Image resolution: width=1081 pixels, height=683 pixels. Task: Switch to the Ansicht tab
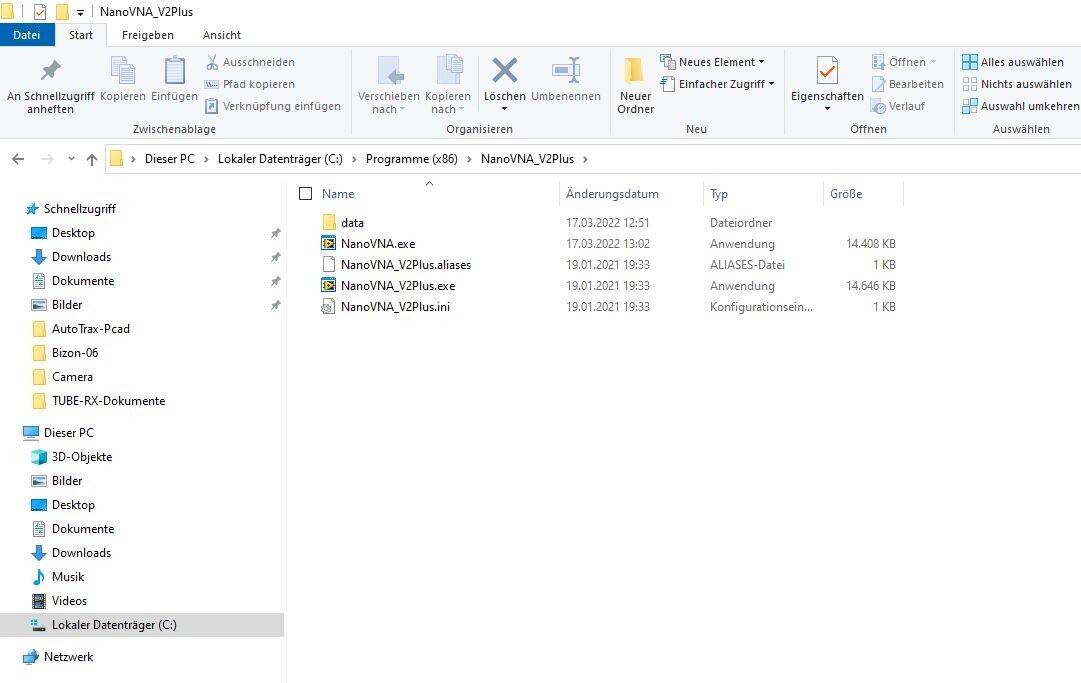[x=222, y=35]
